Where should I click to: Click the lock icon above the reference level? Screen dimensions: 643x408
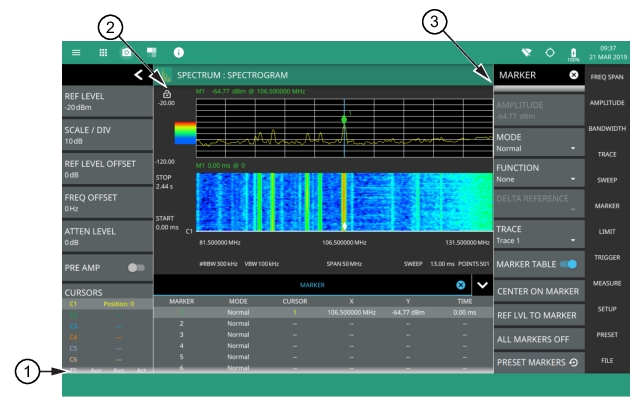coord(166,93)
